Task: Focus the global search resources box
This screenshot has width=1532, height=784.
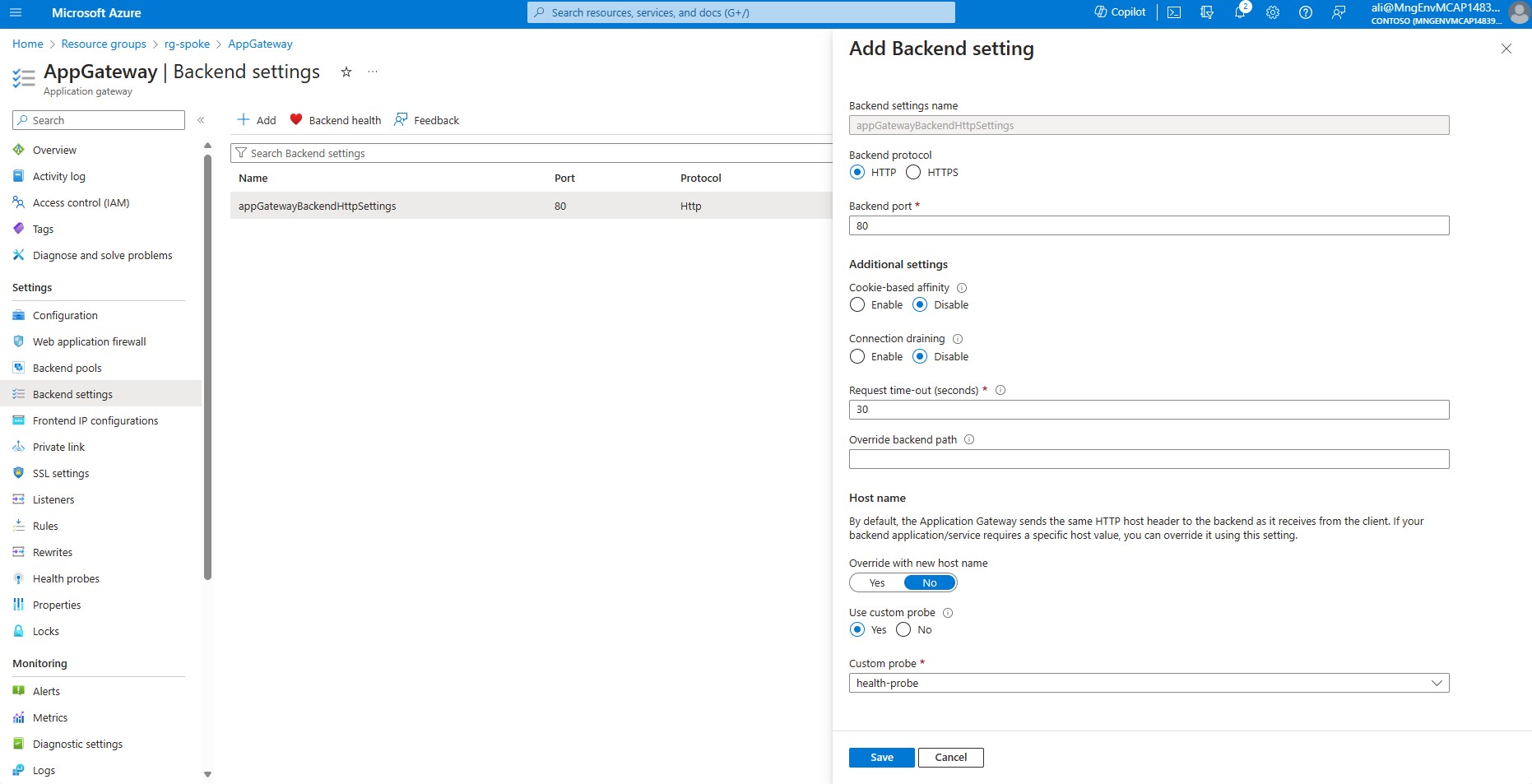Action: pyautogui.click(x=740, y=12)
